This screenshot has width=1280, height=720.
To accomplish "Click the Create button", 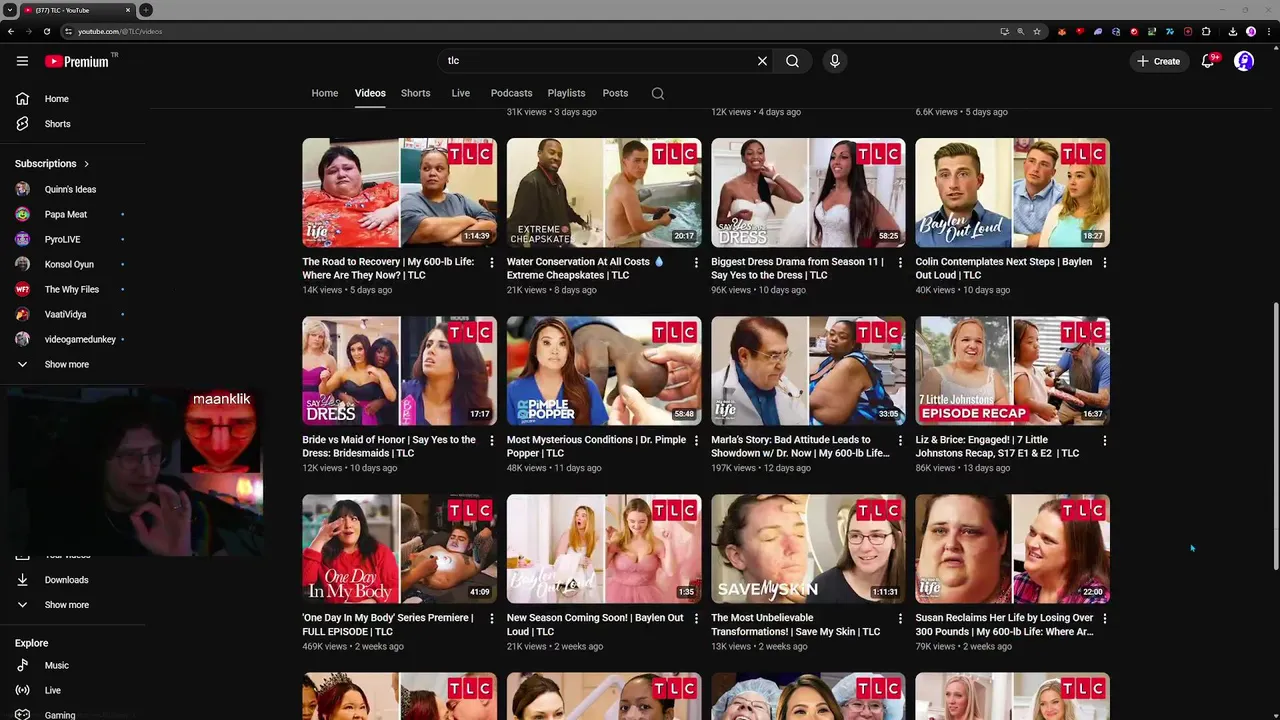I will pos(1158,61).
